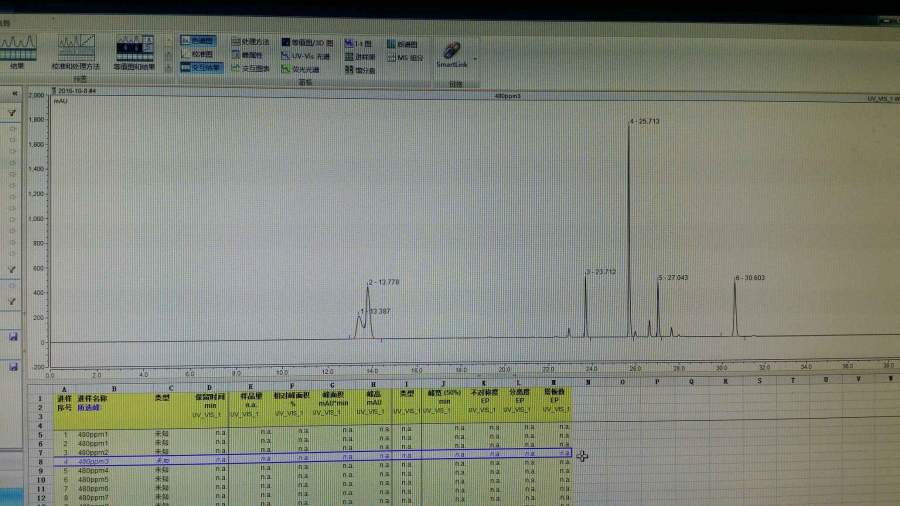
Task: Select column header H in results table
Action: pyautogui.click(x=374, y=385)
